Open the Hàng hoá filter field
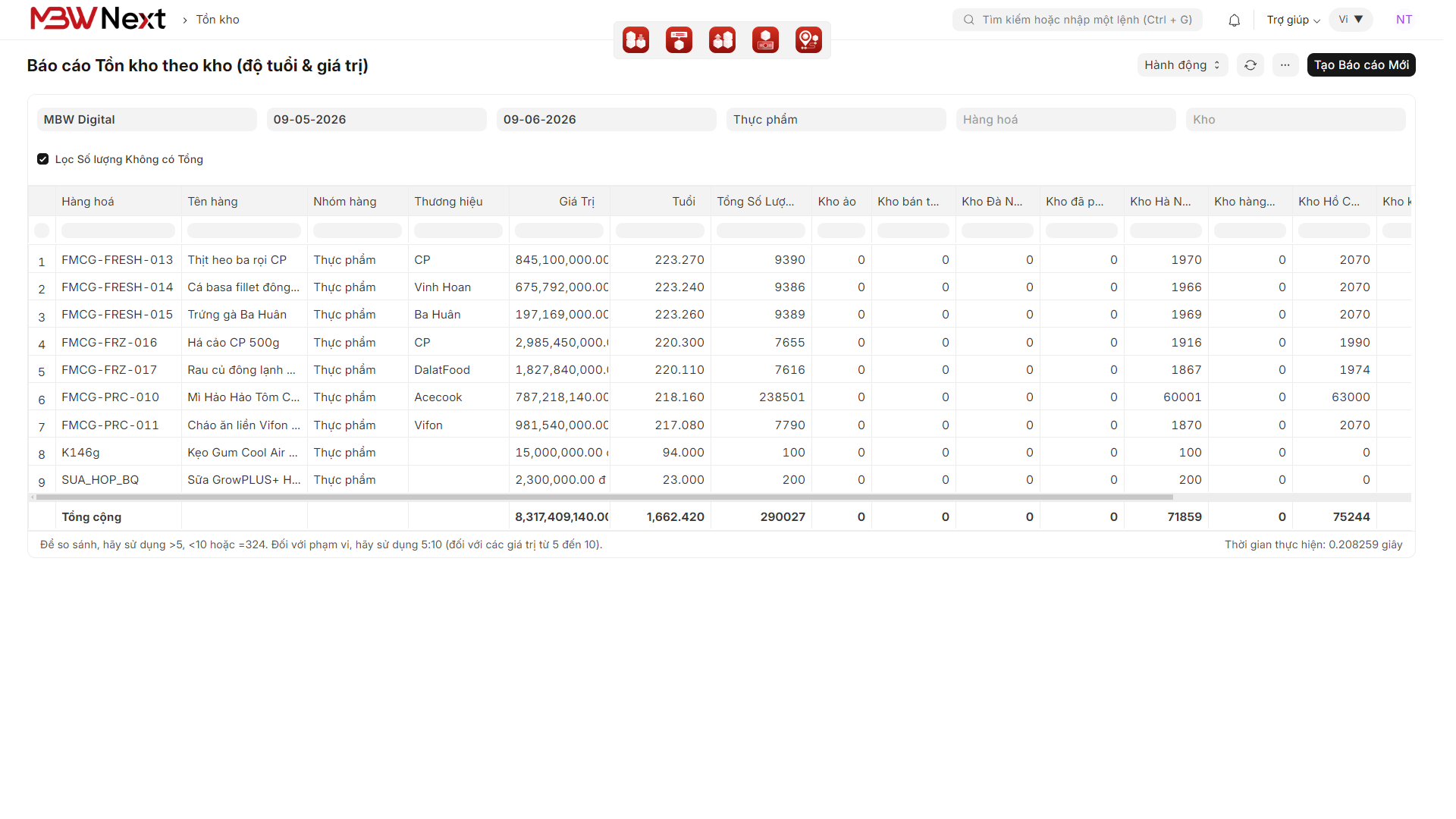This screenshot has width=1456, height=819. tap(1066, 120)
